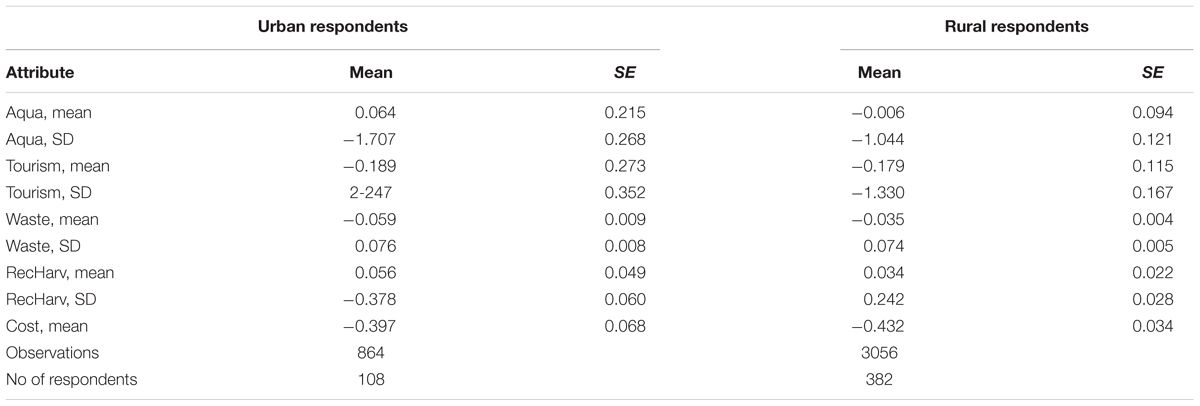Click the Urban respondents header
Image resolution: width=1200 pixels, height=406 pixels.
tap(333, 27)
